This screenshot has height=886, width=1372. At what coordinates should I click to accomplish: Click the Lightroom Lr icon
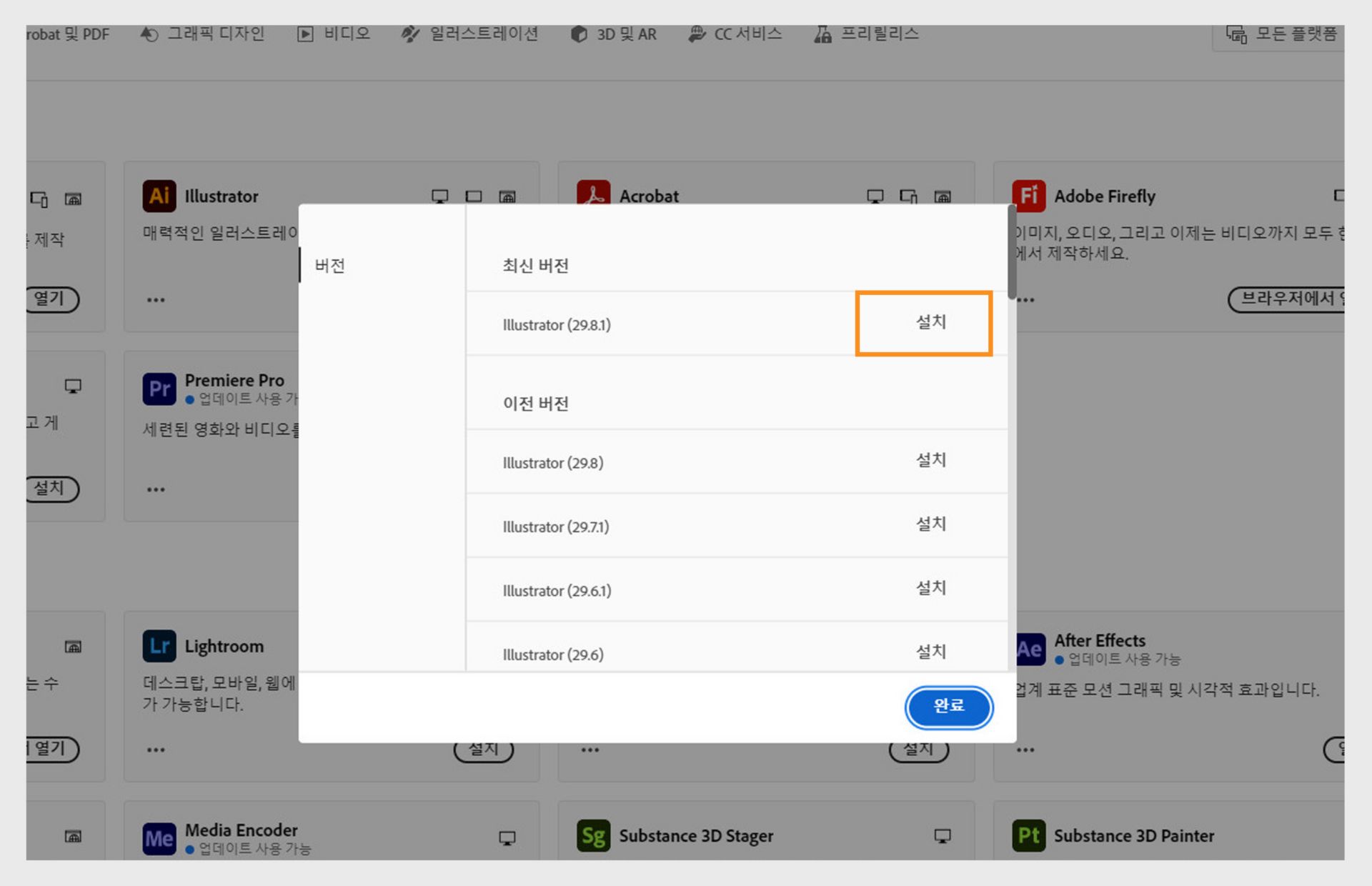pyautogui.click(x=159, y=646)
